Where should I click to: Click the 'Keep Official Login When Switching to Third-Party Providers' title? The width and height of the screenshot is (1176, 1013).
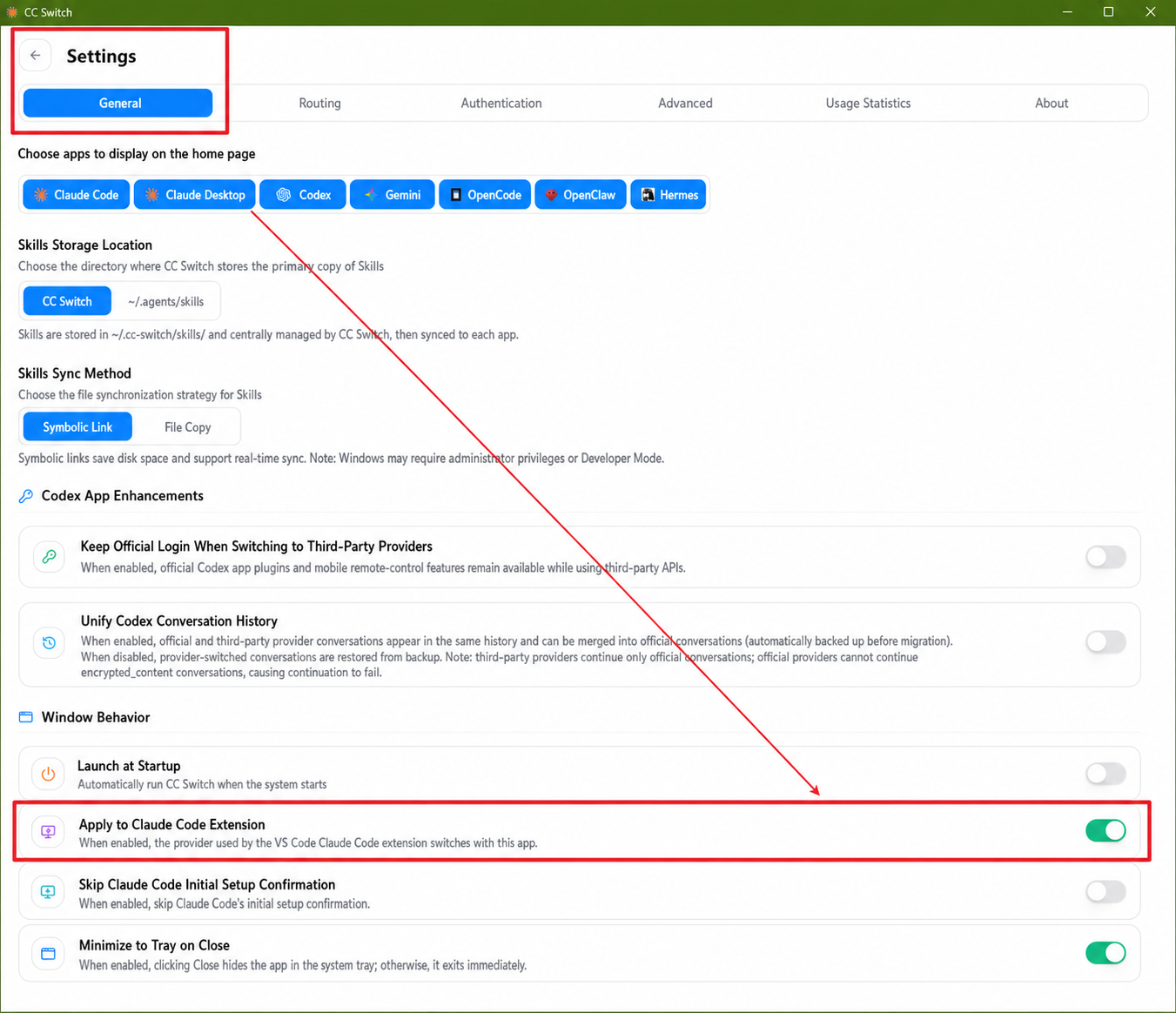[x=257, y=547]
